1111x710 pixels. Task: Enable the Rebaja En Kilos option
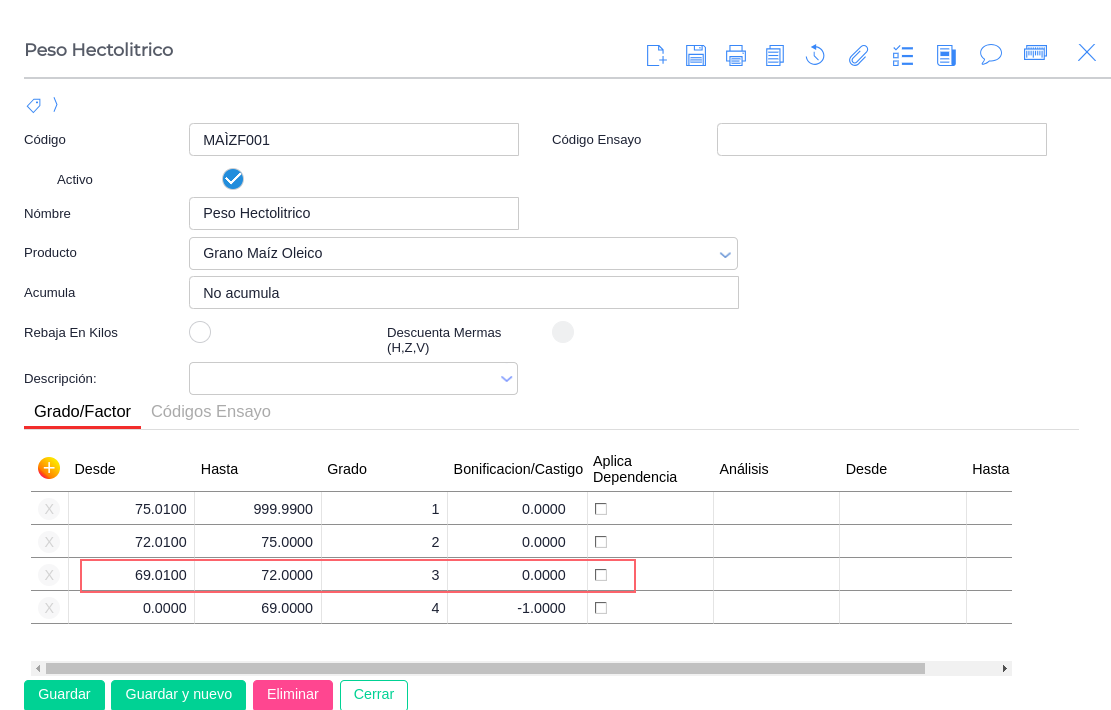click(200, 332)
